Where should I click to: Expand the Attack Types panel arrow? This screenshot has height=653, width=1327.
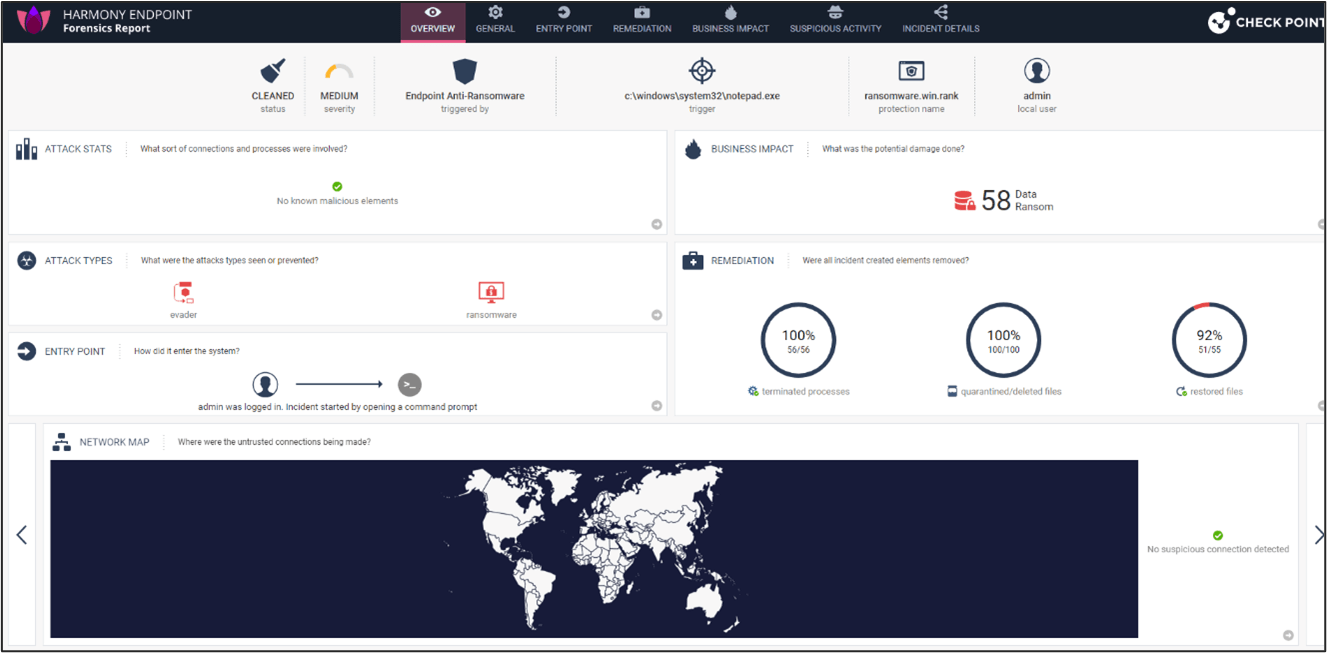point(656,315)
